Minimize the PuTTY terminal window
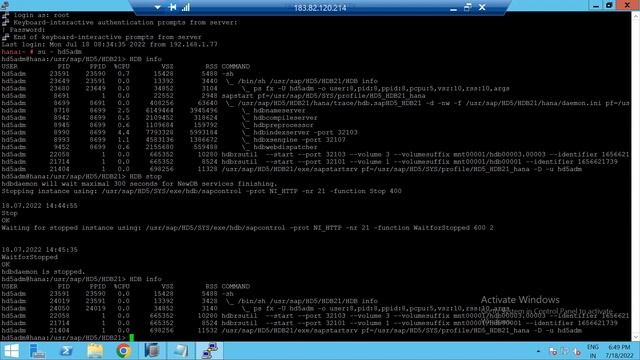Screen dimensions: 640x360 tap(596, 5)
